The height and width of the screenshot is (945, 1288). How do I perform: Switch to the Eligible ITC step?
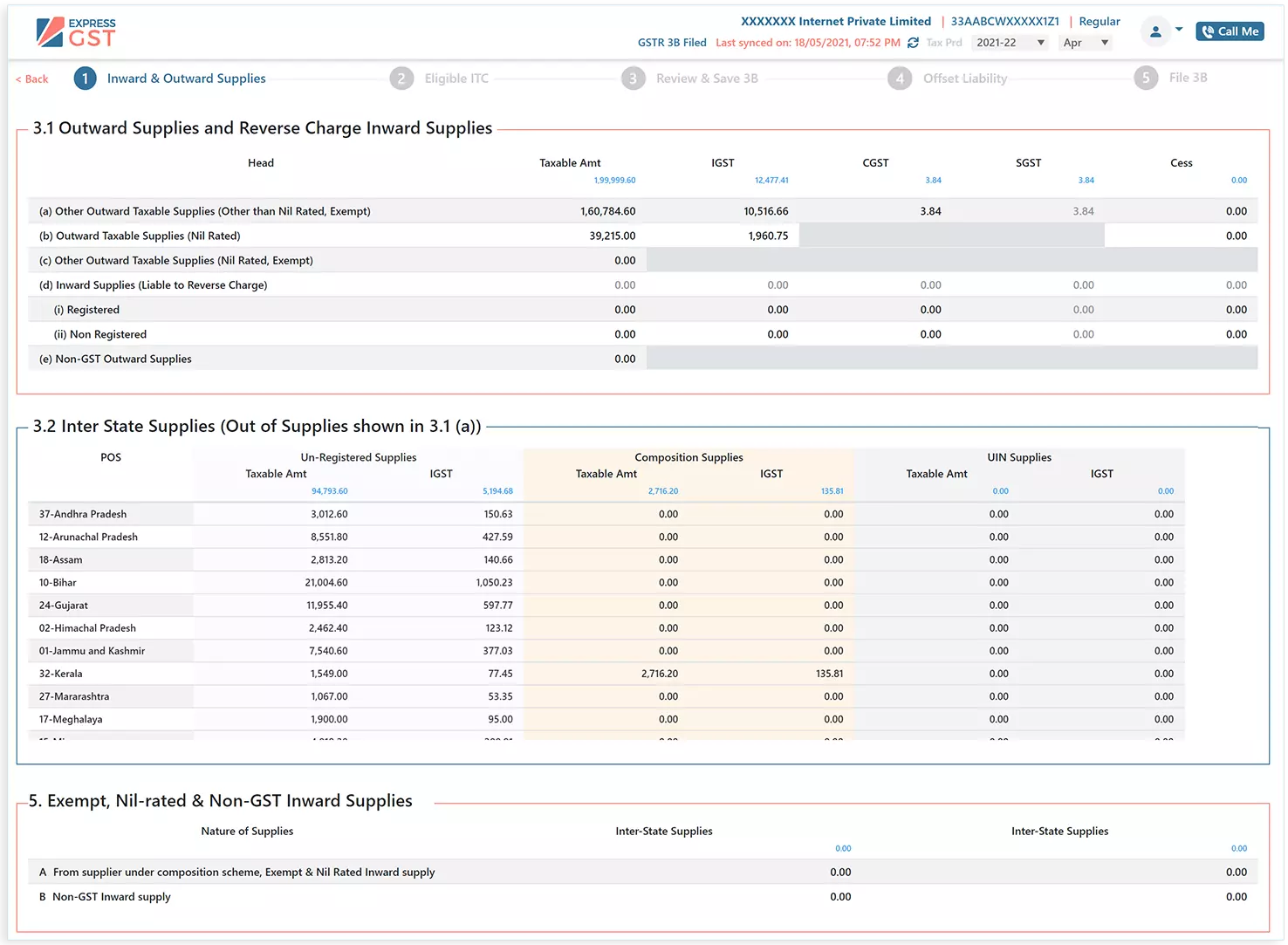pyautogui.click(x=456, y=78)
